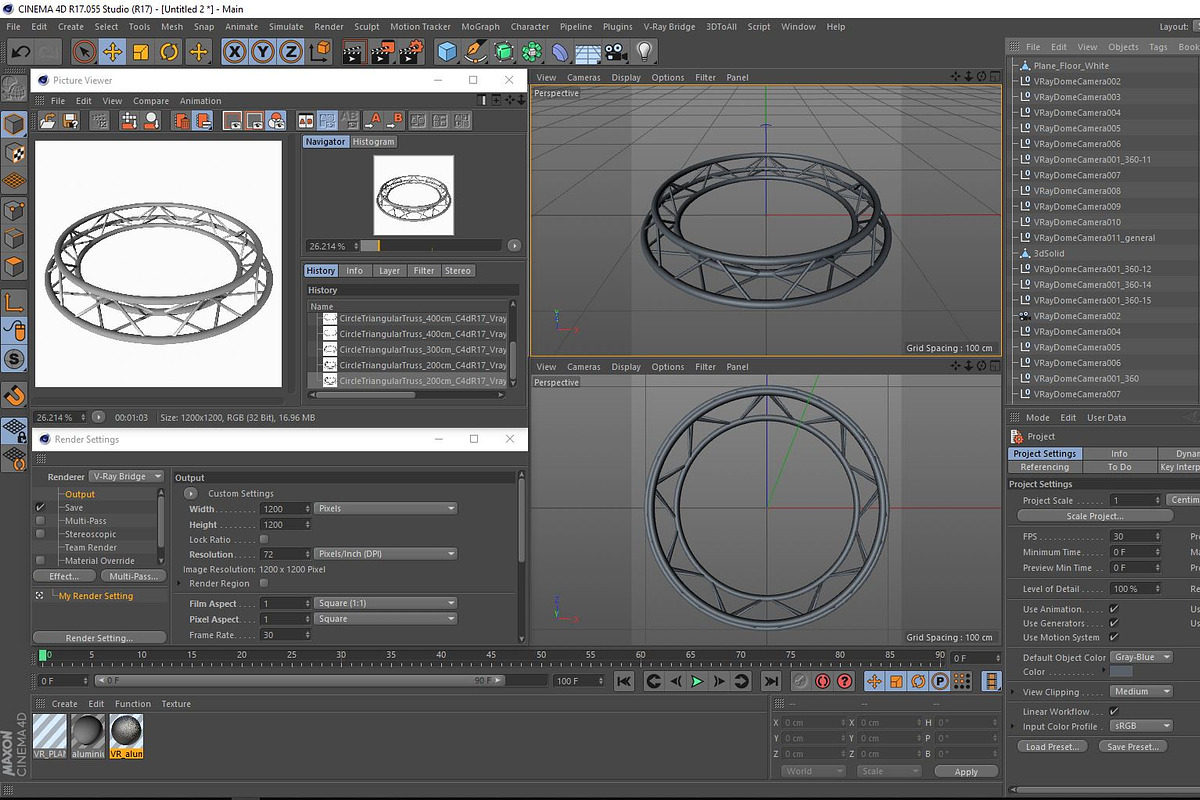1200x800 pixels.
Task: Toggle the X axis lock
Action: pyautogui.click(x=235, y=51)
